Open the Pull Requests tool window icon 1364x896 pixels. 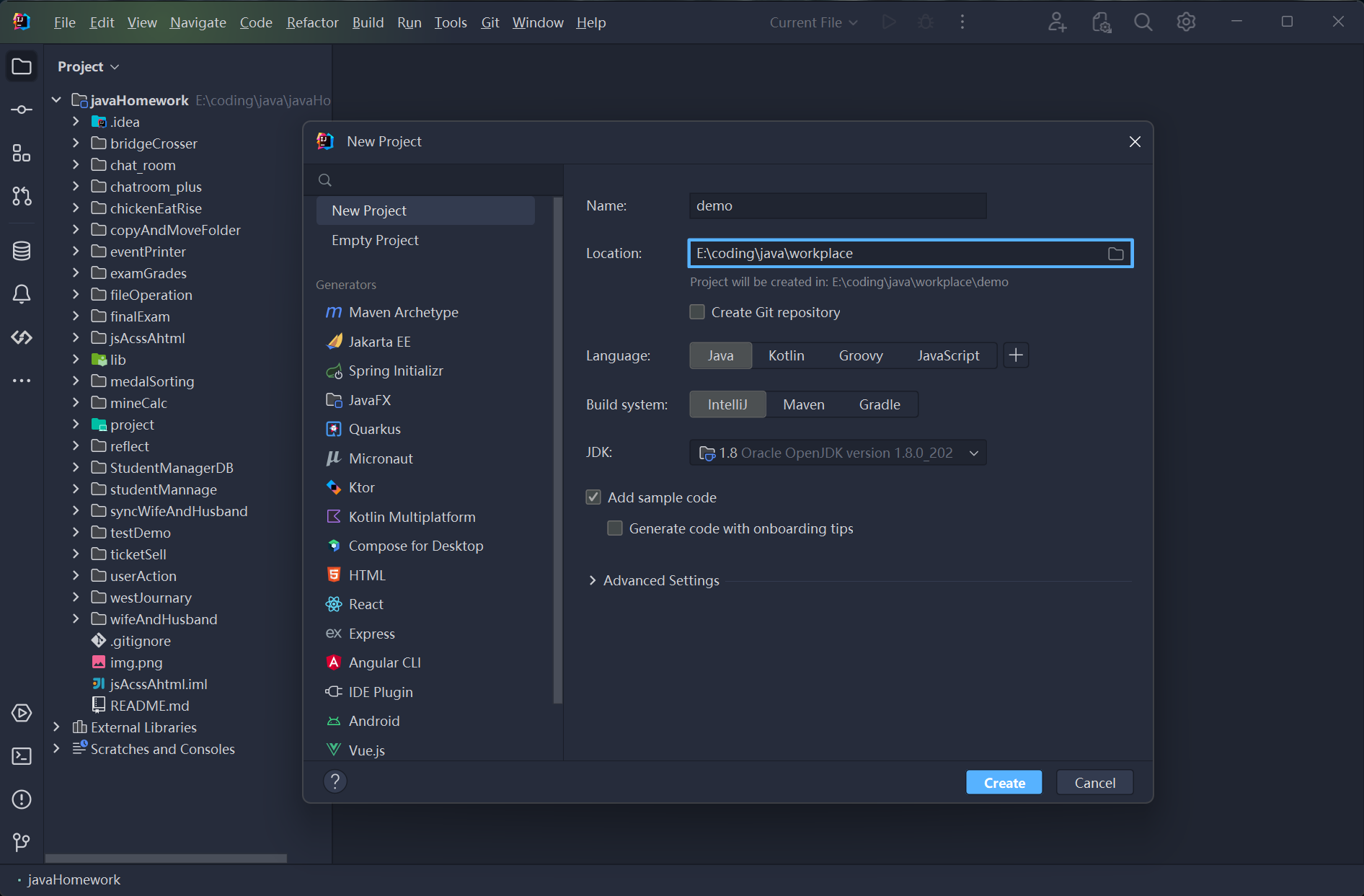coord(22,196)
